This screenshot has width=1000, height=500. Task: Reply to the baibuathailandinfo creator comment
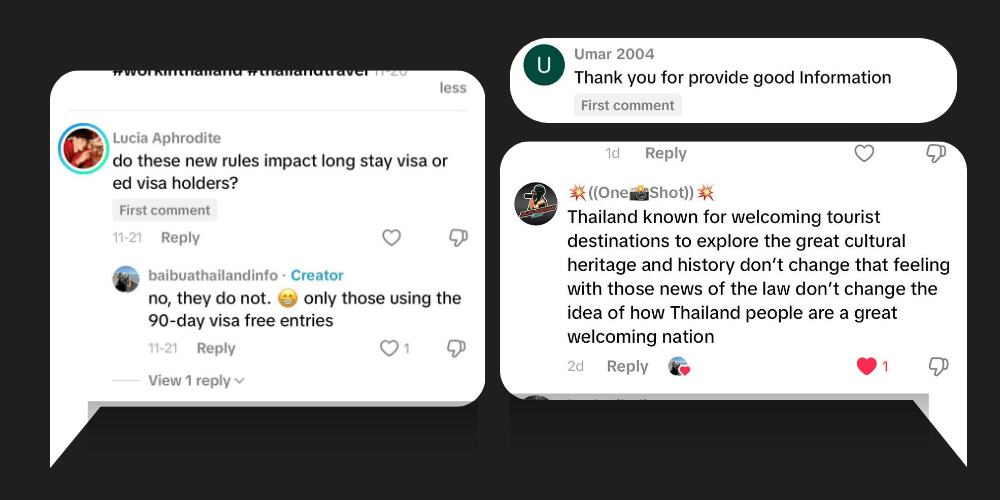[x=216, y=348]
